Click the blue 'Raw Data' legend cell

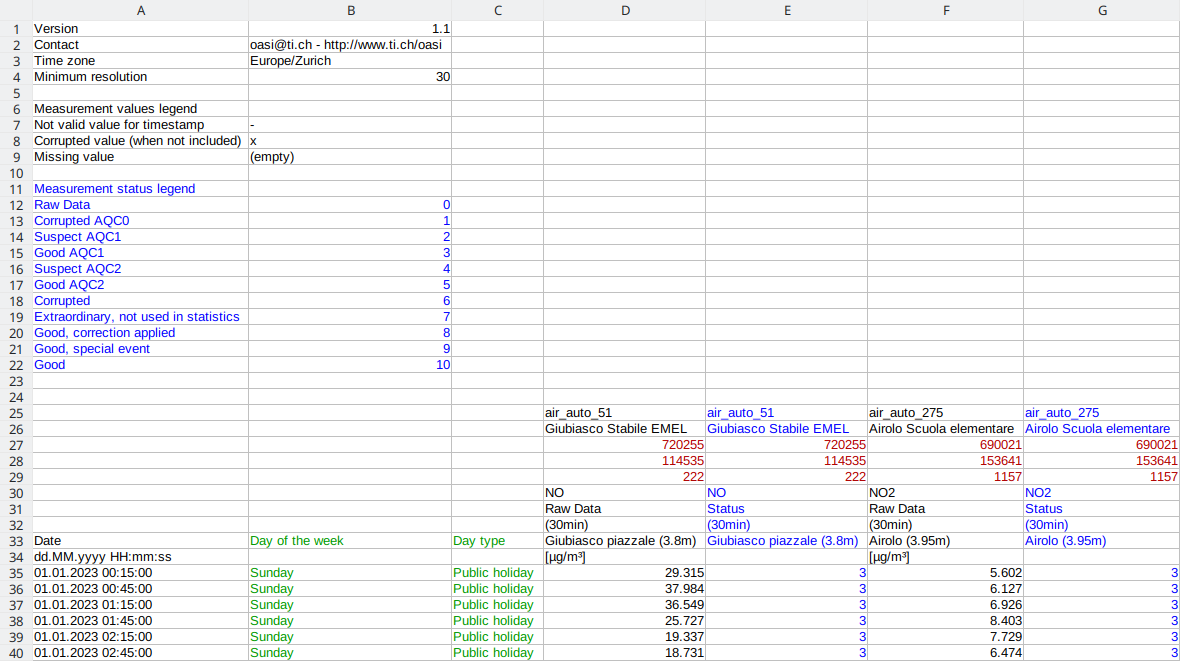tap(140, 205)
